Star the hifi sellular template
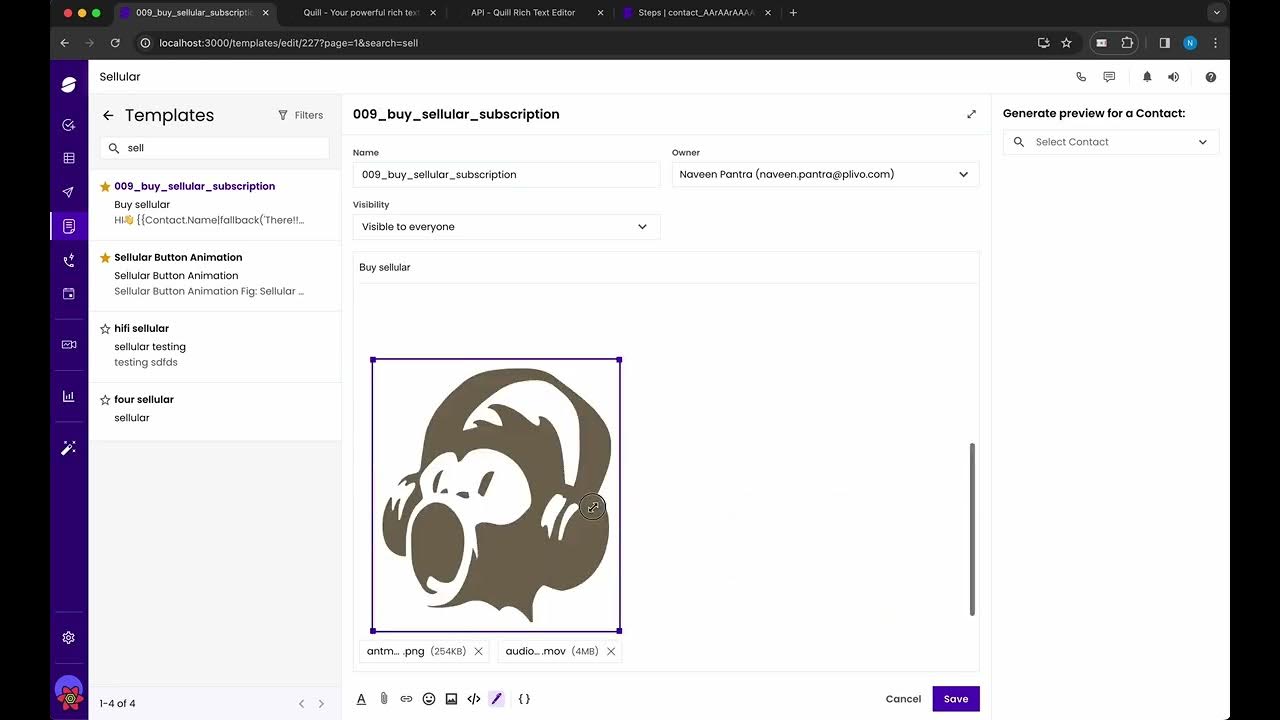This screenshot has width=1280, height=720. [x=105, y=329]
